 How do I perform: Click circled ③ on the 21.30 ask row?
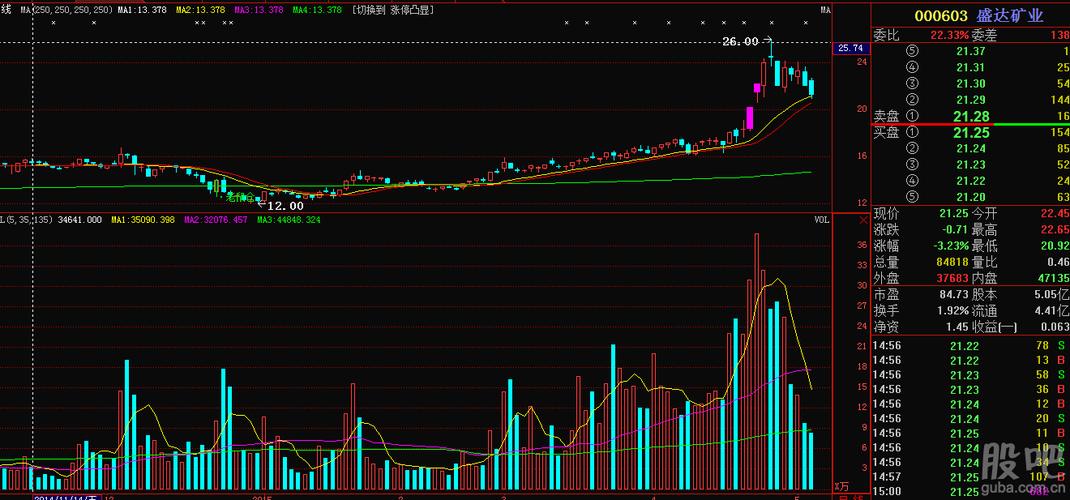(913, 83)
